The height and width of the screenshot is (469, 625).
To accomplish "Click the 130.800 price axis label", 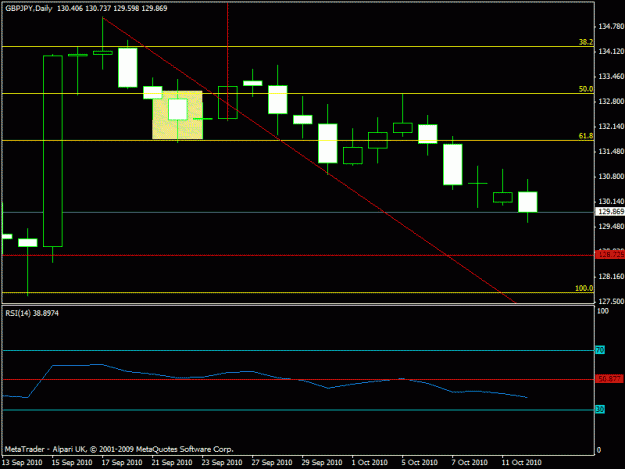I will pyautogui.click(x=611, y=176).
